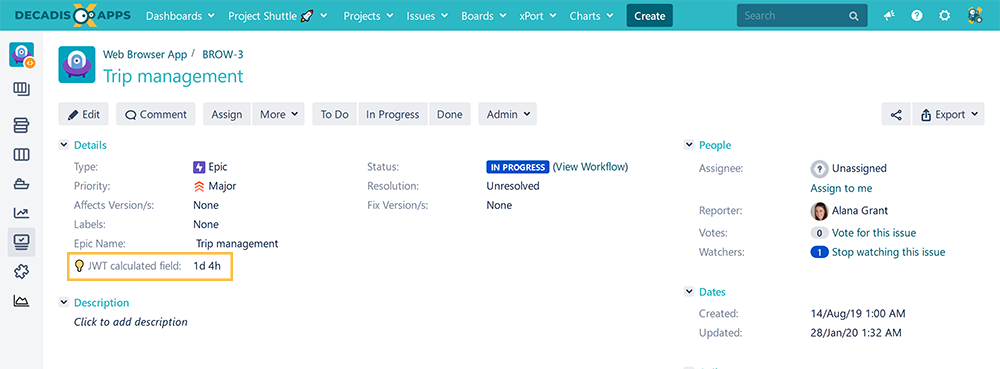Open the active sprints columns icon
Viewport: 1000px width, 369px height.
click(x=22, y=154)
